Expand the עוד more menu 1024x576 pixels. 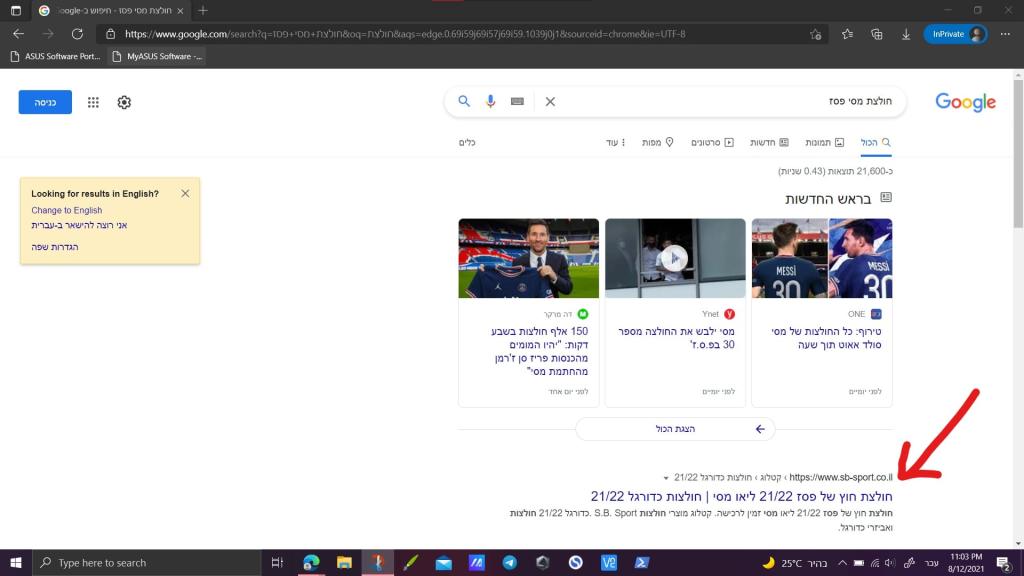(615, 142)
